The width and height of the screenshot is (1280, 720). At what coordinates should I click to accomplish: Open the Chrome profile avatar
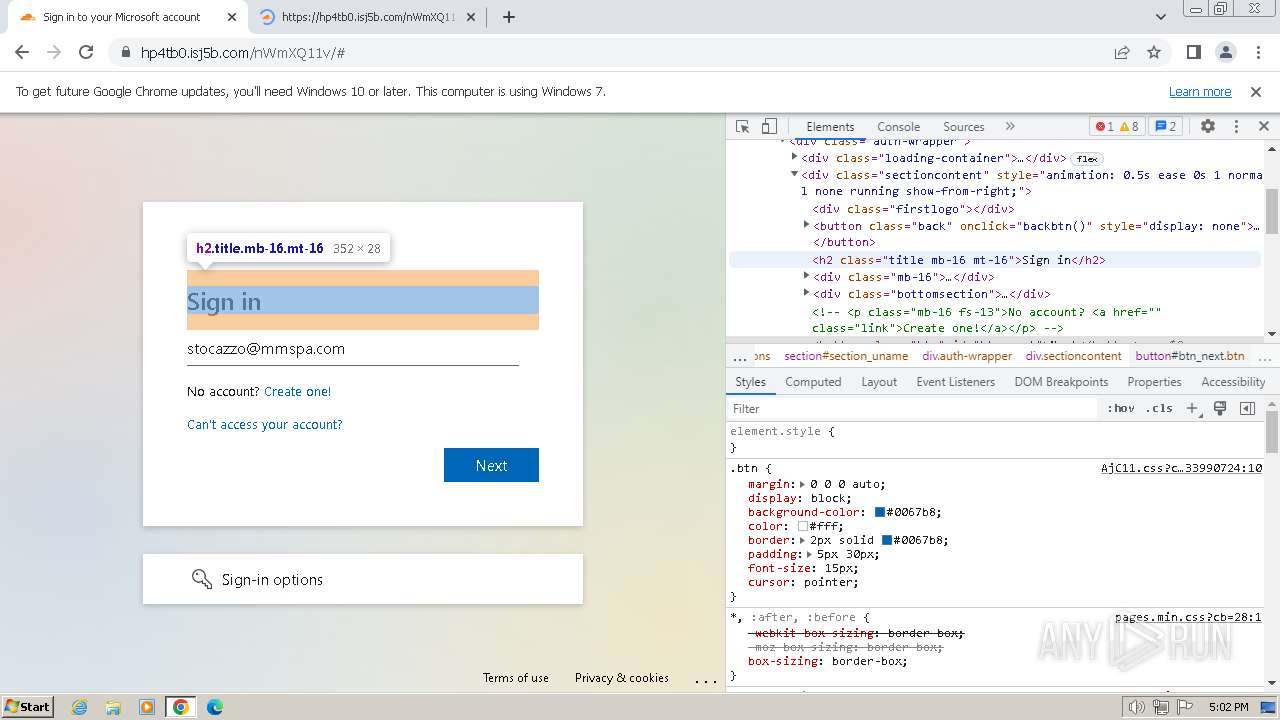[1225, 53]
